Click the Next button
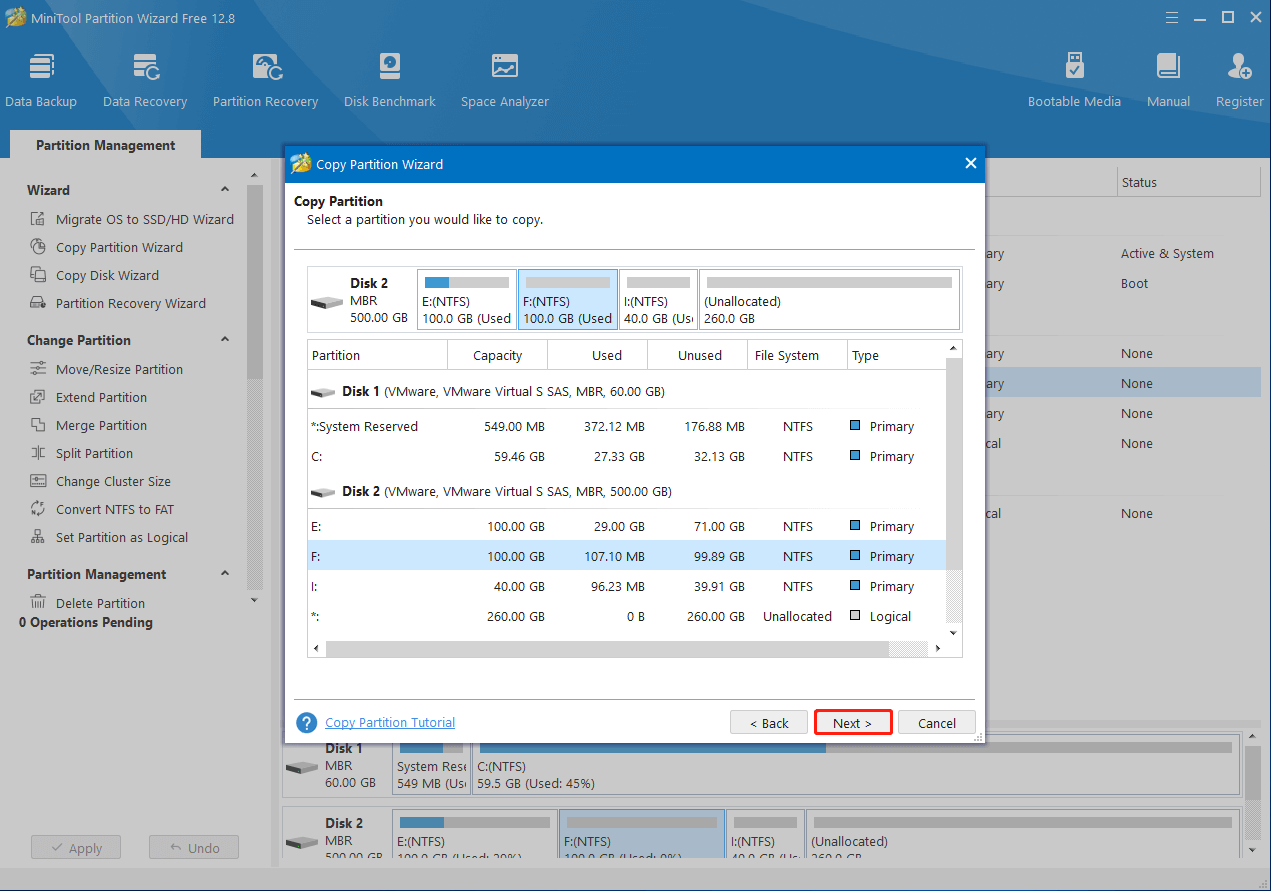Image resolution: width=1271 pixels, height=891 pixels. click(852, 723)
